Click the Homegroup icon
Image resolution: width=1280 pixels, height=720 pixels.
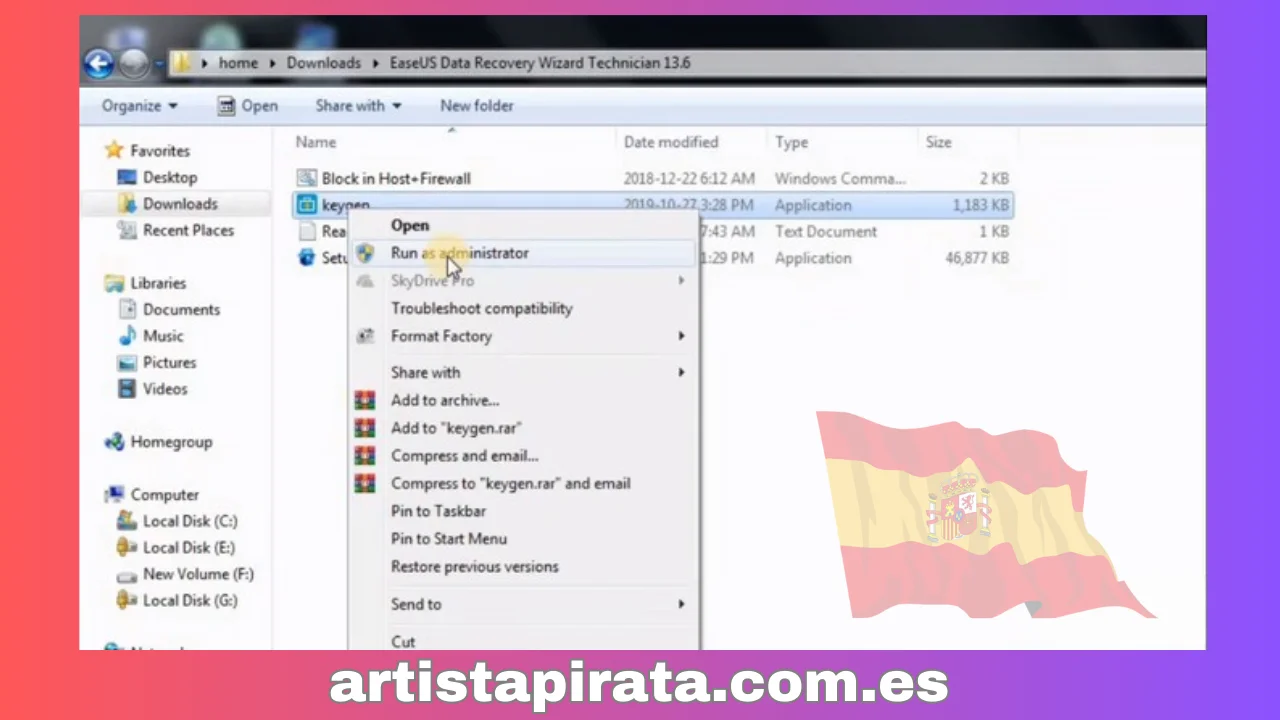[x=115, y=442]
